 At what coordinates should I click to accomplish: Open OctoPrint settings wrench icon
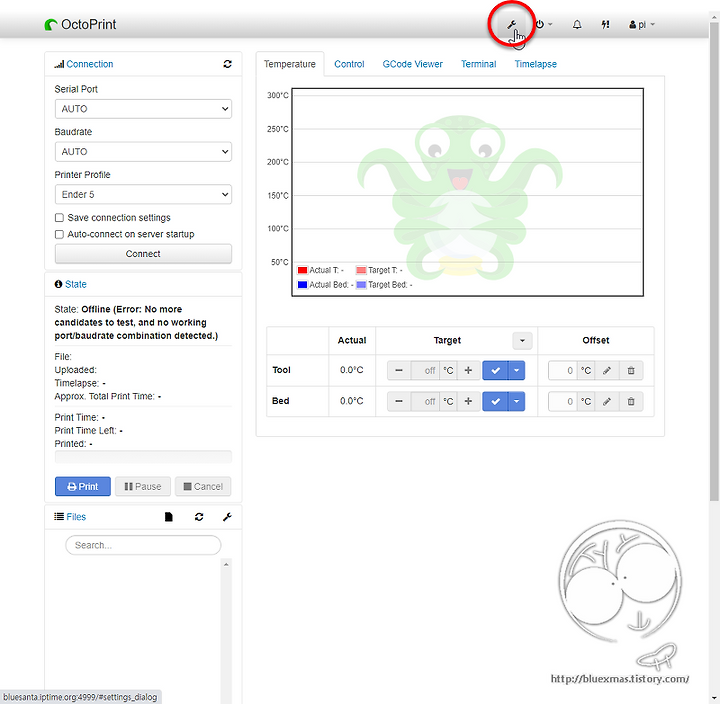click(x=512, y=25)
